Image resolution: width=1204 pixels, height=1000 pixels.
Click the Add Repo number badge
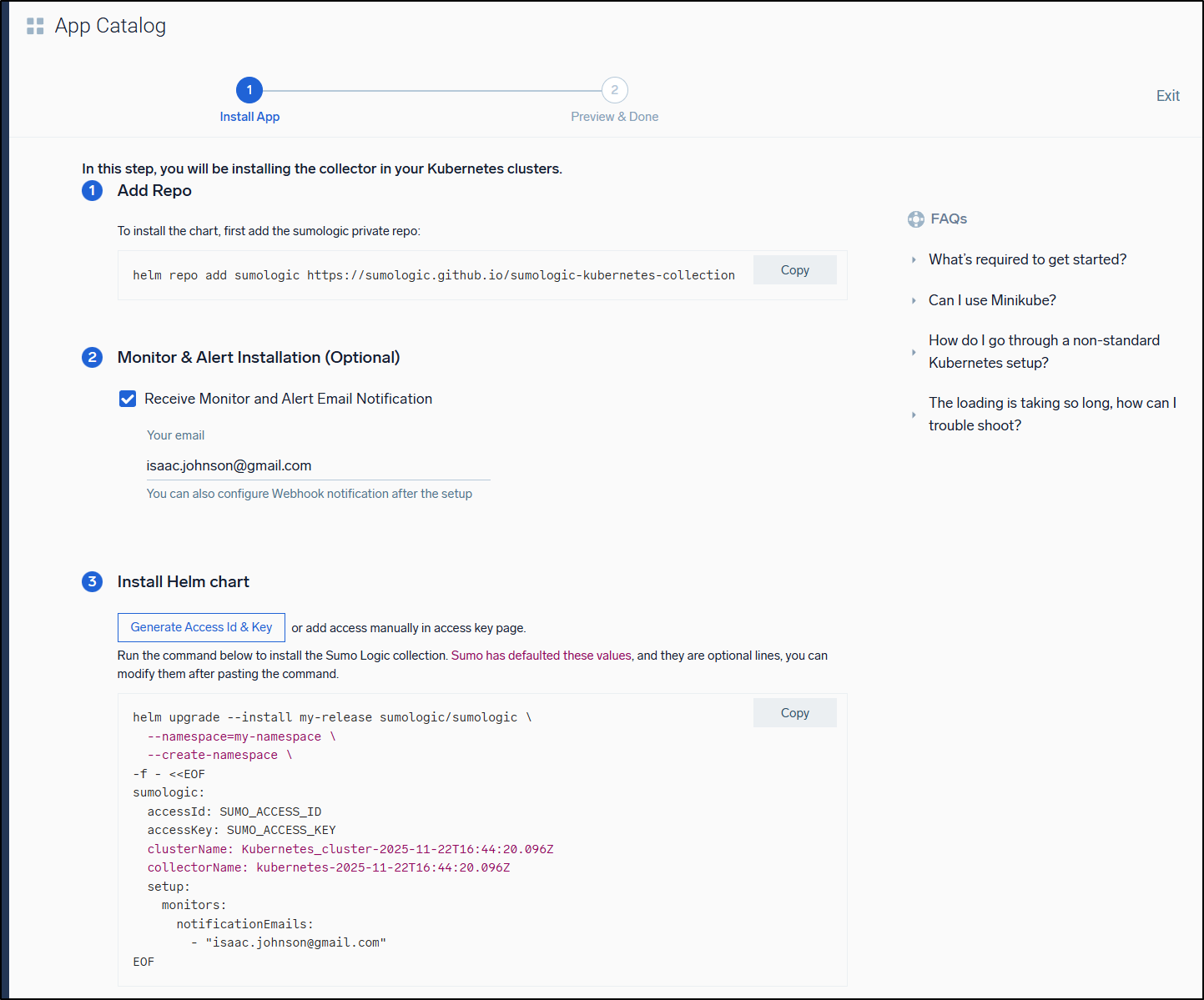pos(92,191)
